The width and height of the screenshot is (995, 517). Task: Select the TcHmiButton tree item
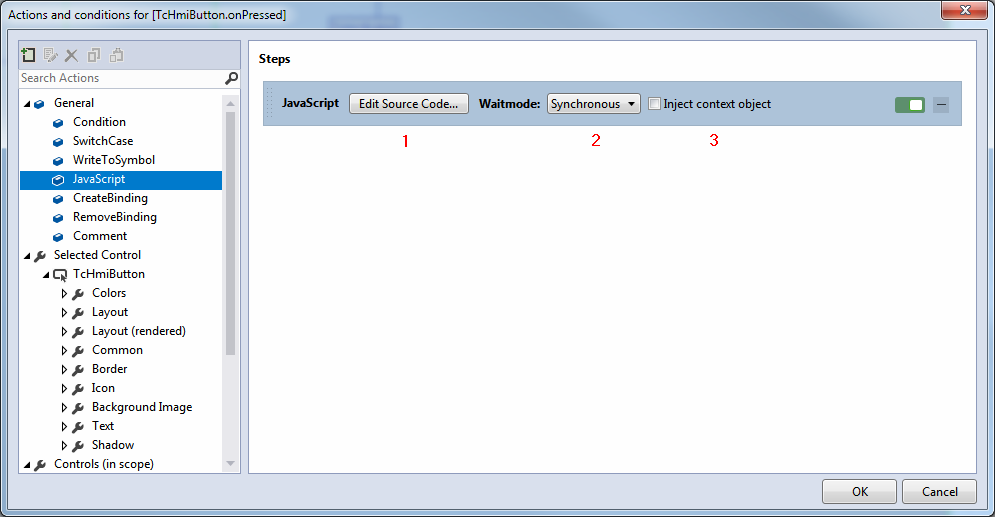click(x=109, y=274)
